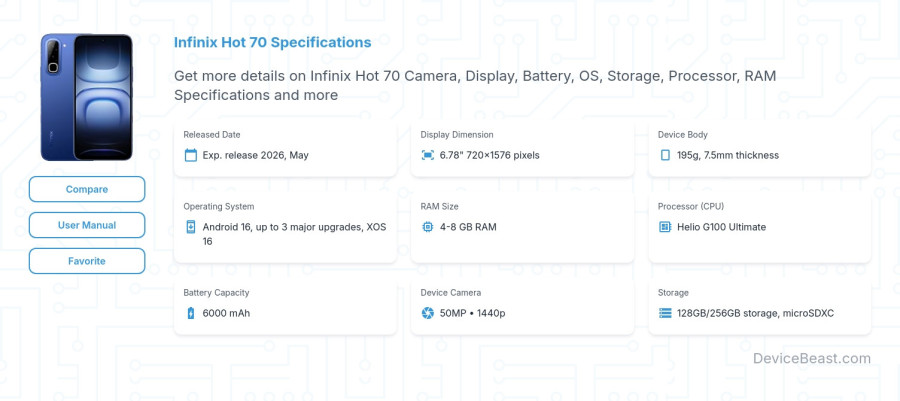
Task: Select the Operating System label
Action: click(x=219, y=207)
